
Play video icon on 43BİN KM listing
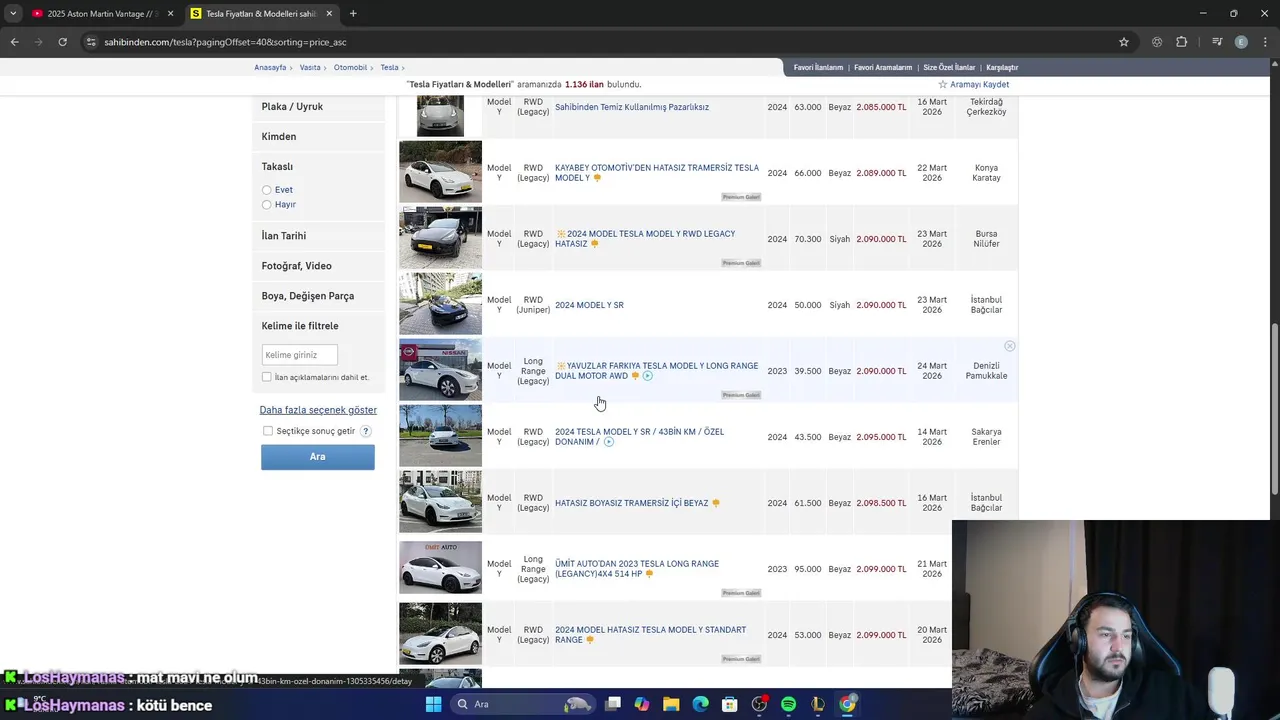609,442
